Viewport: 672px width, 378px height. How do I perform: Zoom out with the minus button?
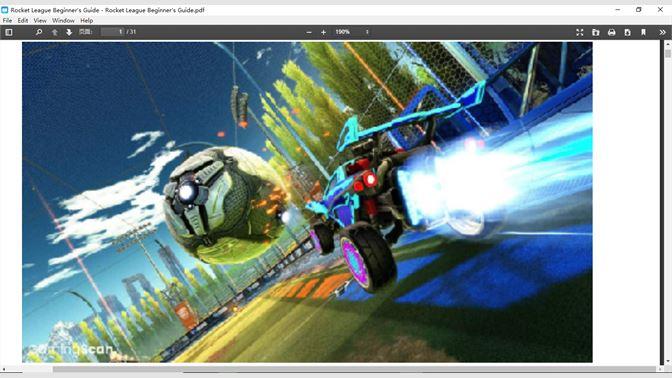[x=309, y=32]
